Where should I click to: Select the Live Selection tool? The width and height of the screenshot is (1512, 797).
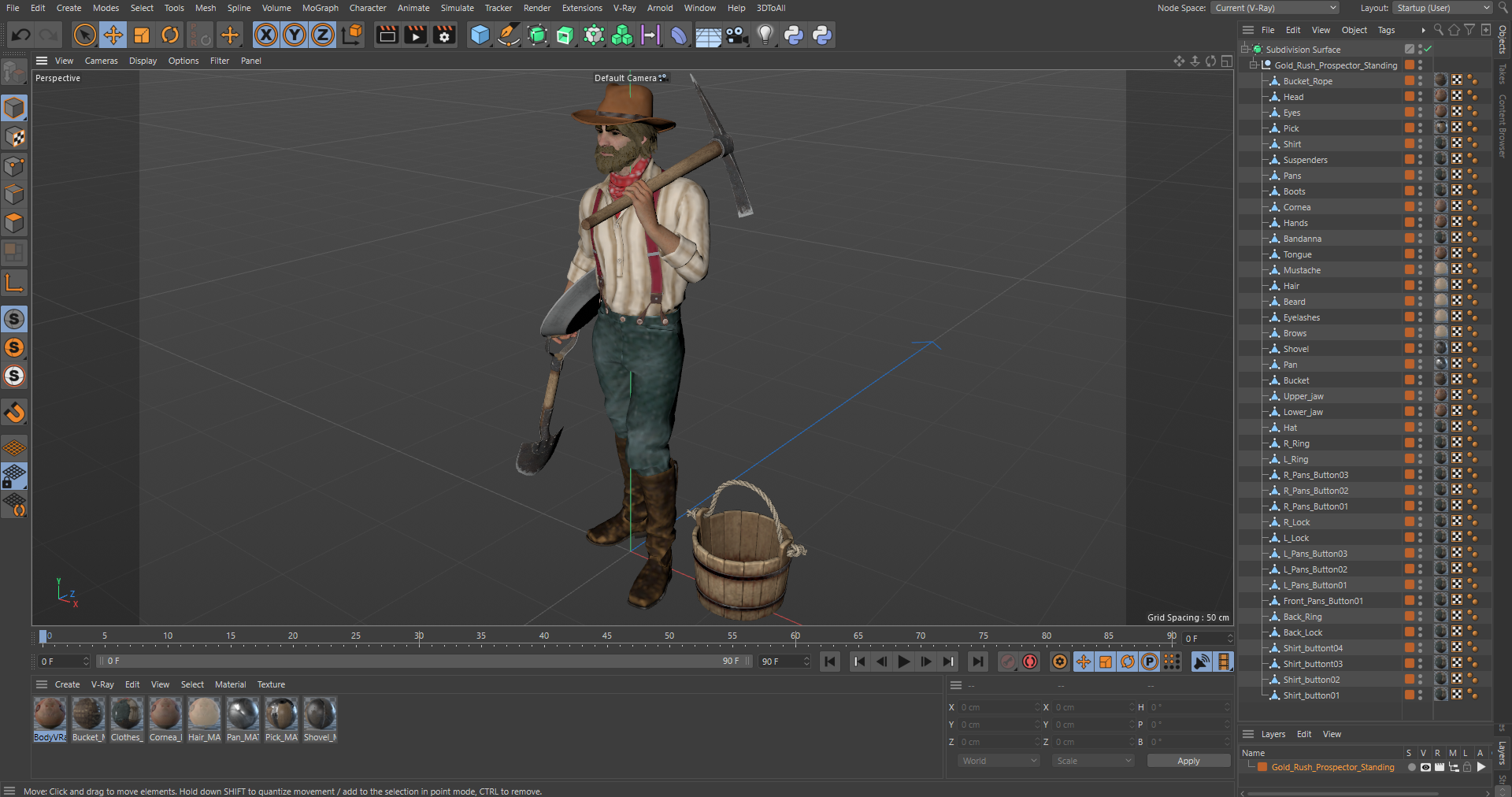[x=84, y=35]
